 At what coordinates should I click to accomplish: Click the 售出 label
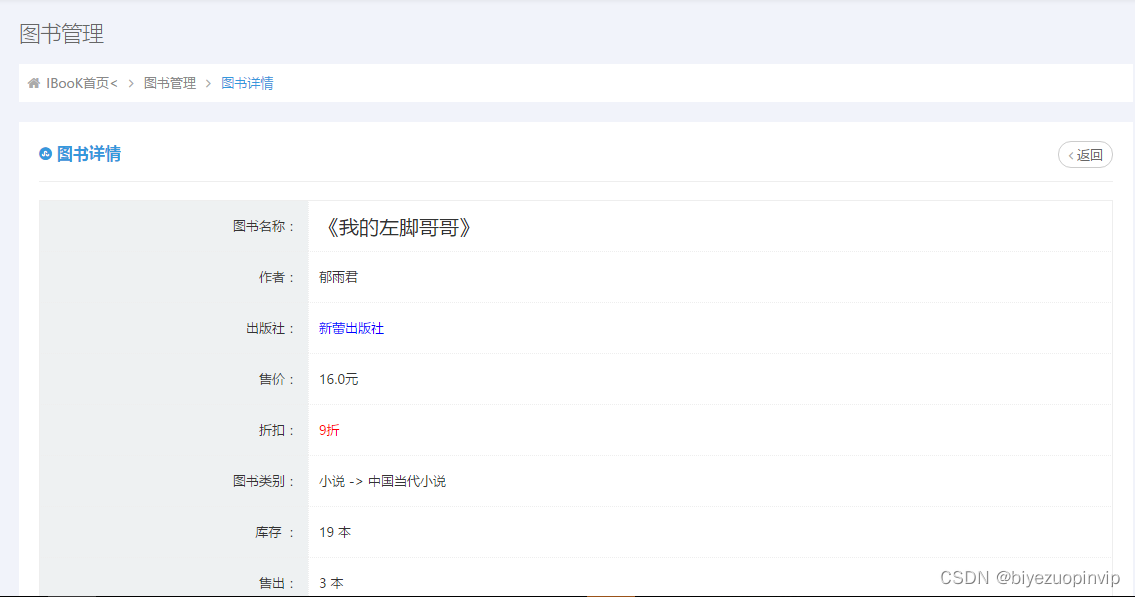tap(277, 583)
